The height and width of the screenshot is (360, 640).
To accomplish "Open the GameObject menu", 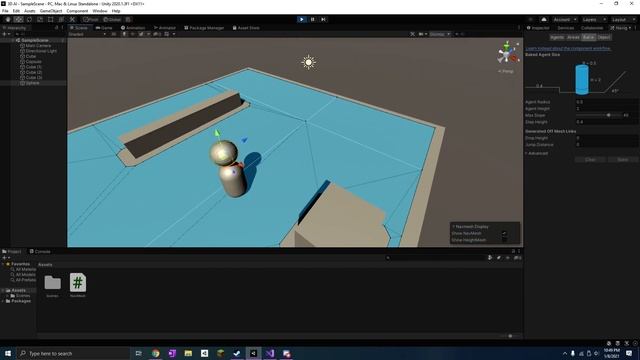I will [51, 11].
